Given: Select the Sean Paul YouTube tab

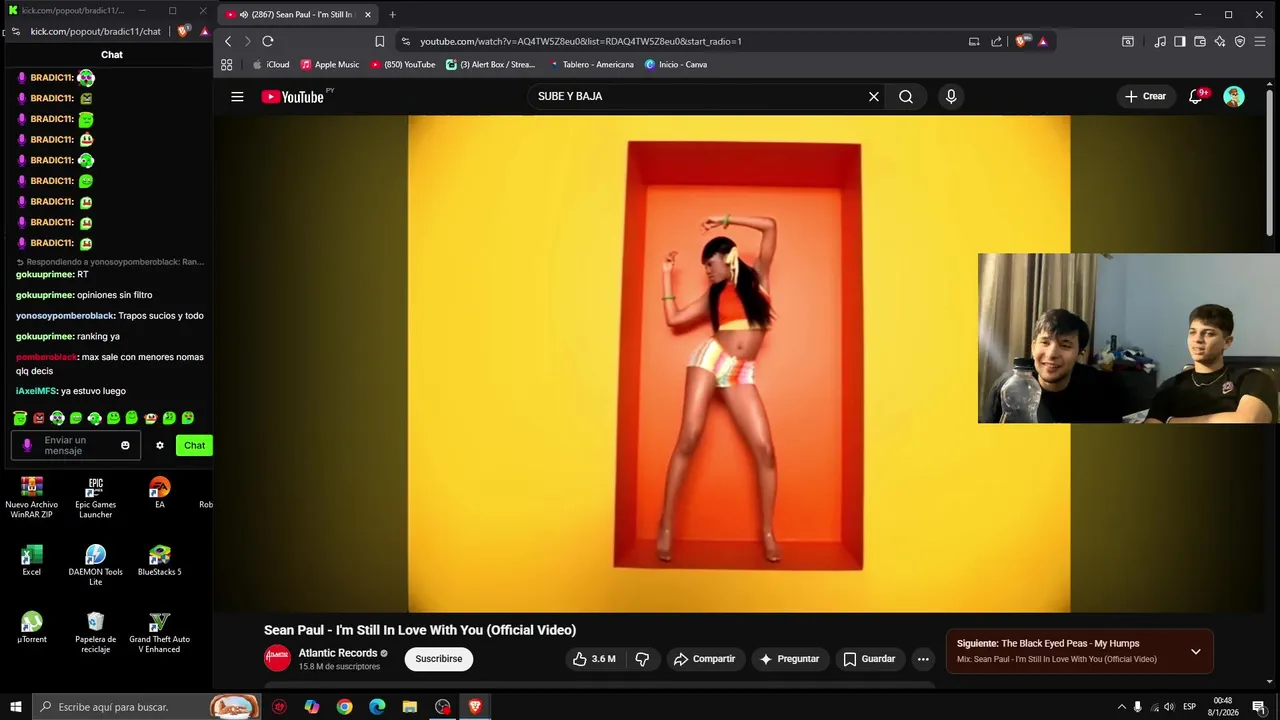Looking at the screenshot, I should pyautogui.click(x=297, y=14).
